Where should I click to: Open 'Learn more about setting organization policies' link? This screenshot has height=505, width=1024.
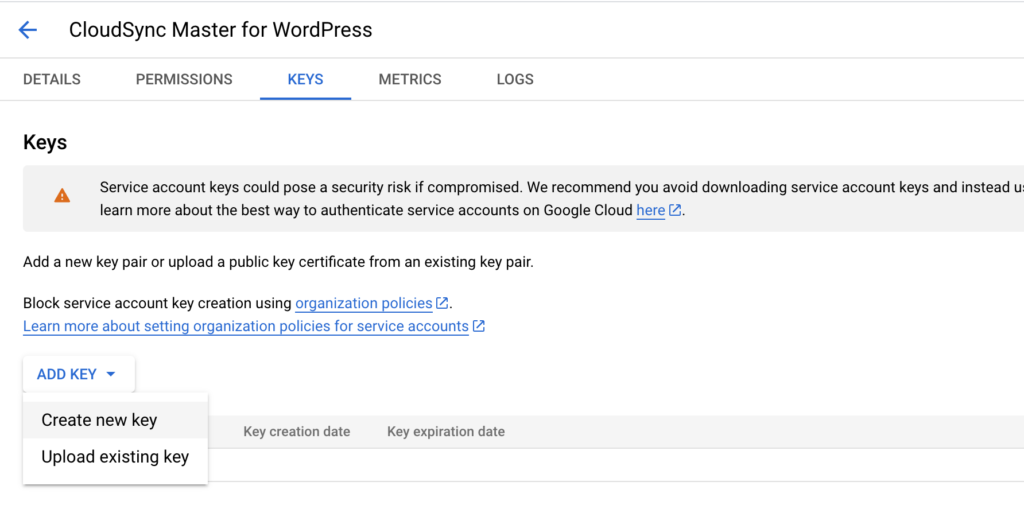245,326
